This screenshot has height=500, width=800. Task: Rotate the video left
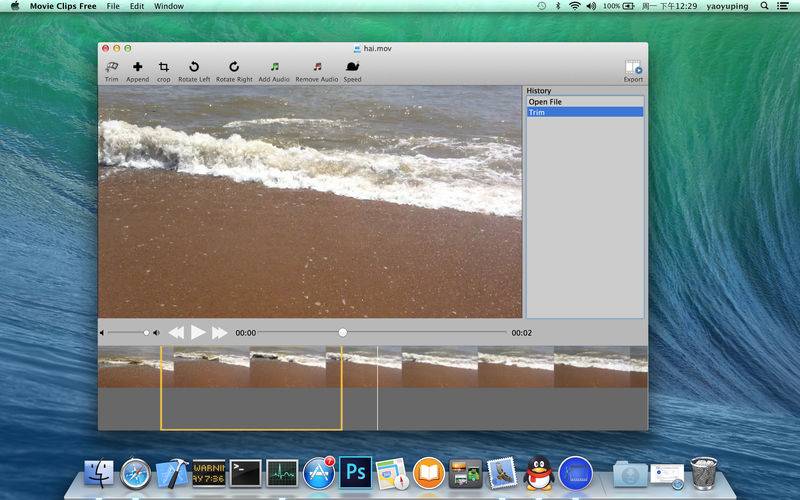pyautogui.click(x=194, y=71)
